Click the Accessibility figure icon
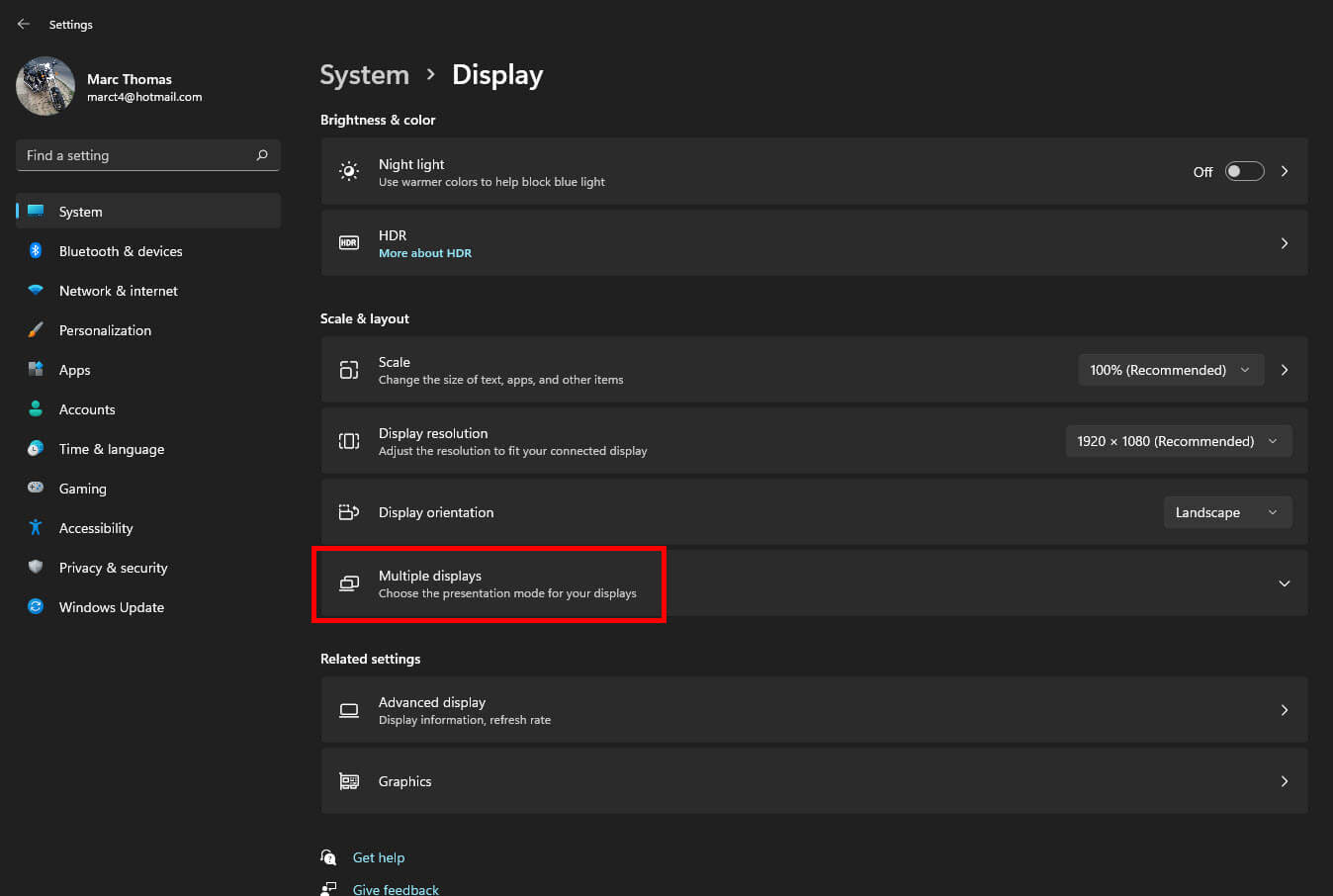 [x=36, y=528]
